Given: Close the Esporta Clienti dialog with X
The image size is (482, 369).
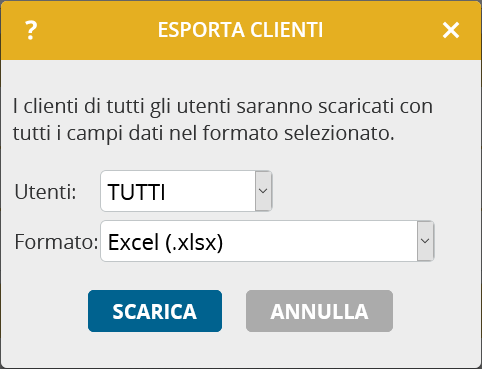Looking at the screenshot, I should coord(451,30).
